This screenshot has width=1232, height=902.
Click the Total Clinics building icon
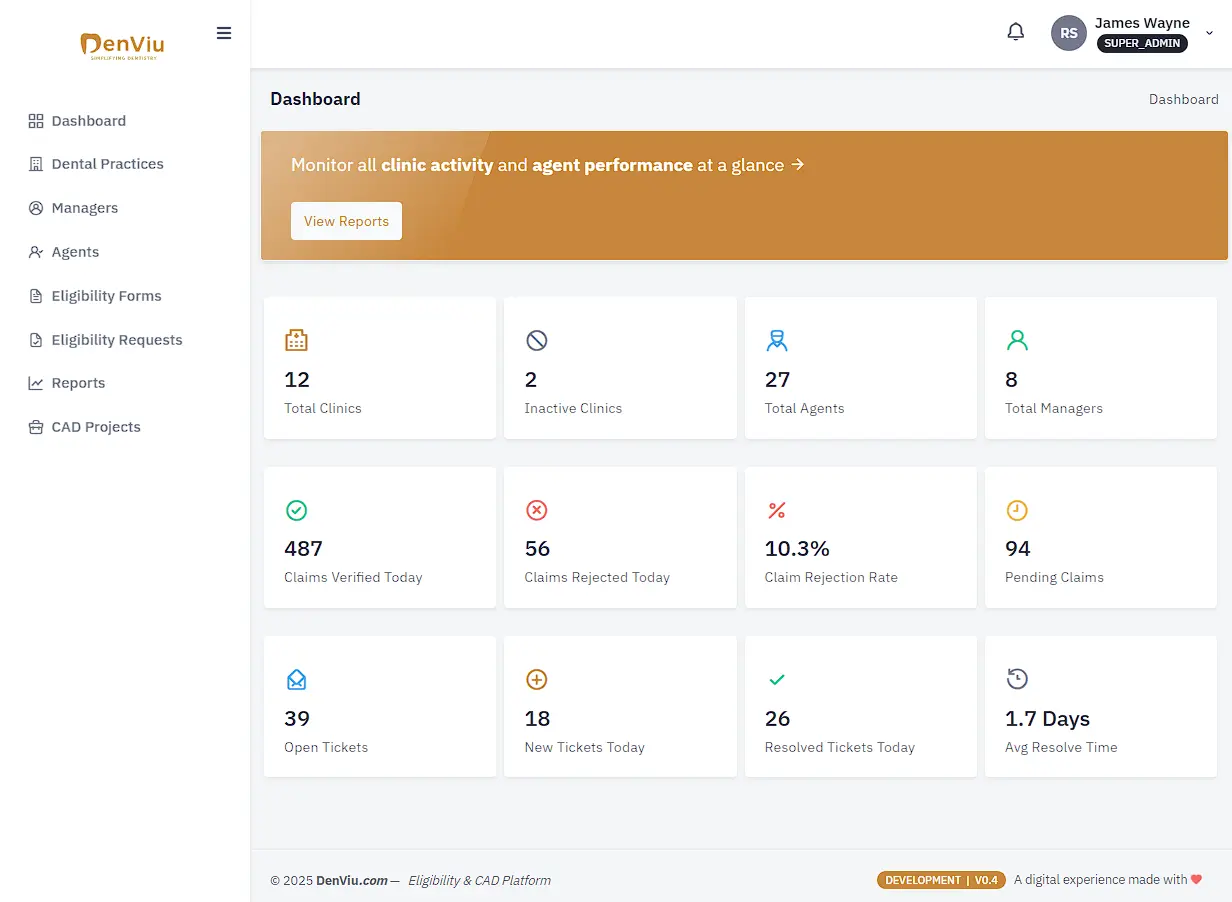[x=296, y=340]
